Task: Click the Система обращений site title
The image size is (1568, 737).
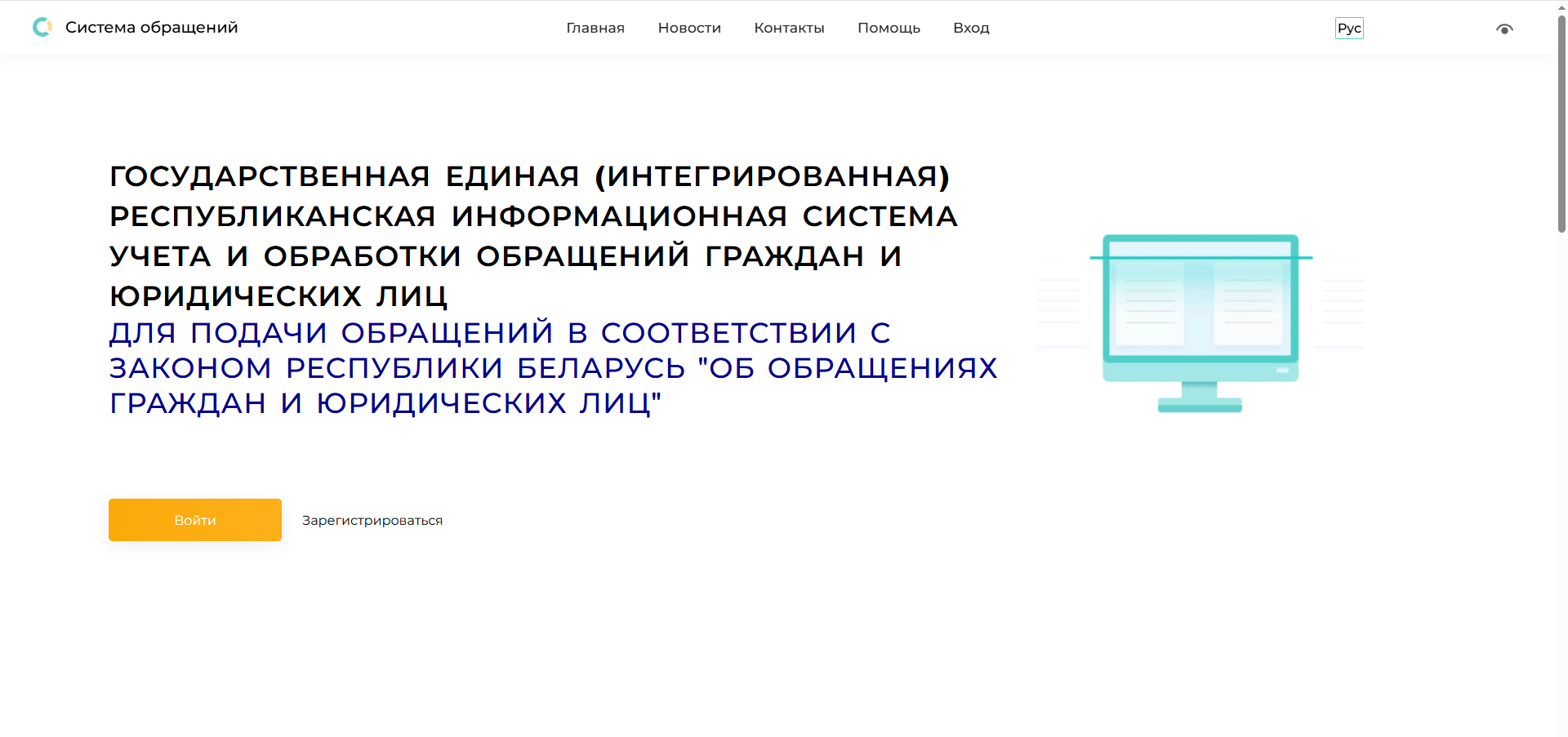Action: (x=152, y=28)
